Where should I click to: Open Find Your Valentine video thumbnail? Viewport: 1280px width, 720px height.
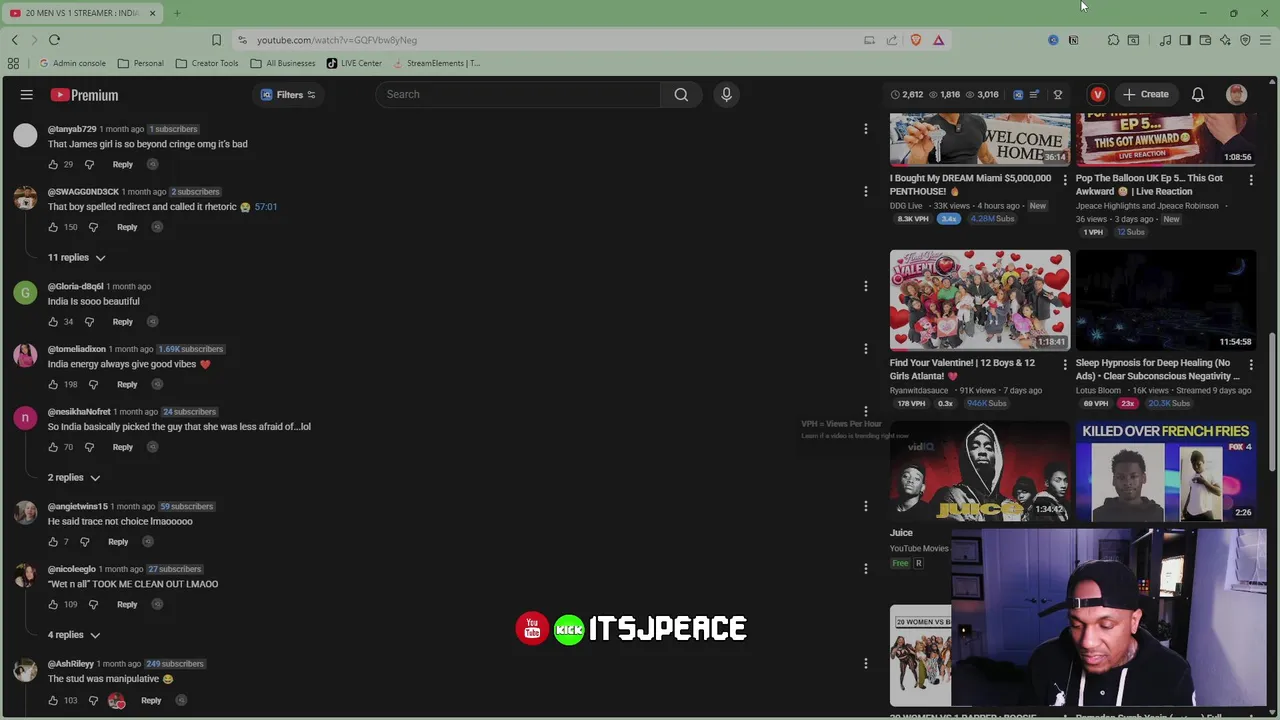[x=980, y=300]
